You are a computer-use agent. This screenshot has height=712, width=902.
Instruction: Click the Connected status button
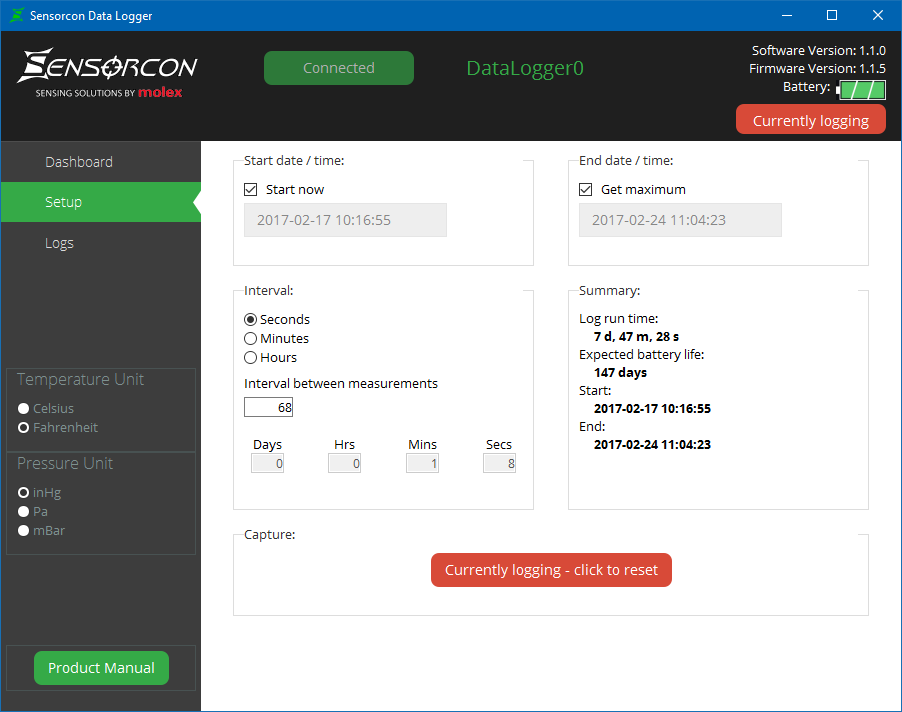click(x=339, y=68)
